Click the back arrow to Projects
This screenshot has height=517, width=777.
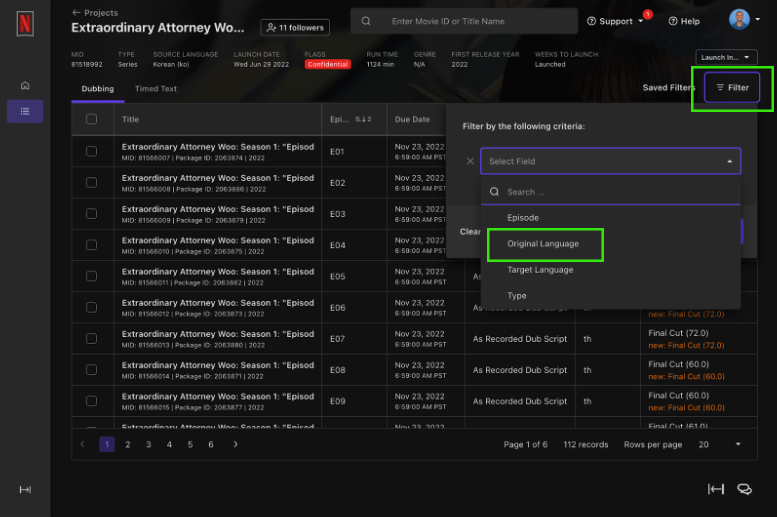point(76,12)
